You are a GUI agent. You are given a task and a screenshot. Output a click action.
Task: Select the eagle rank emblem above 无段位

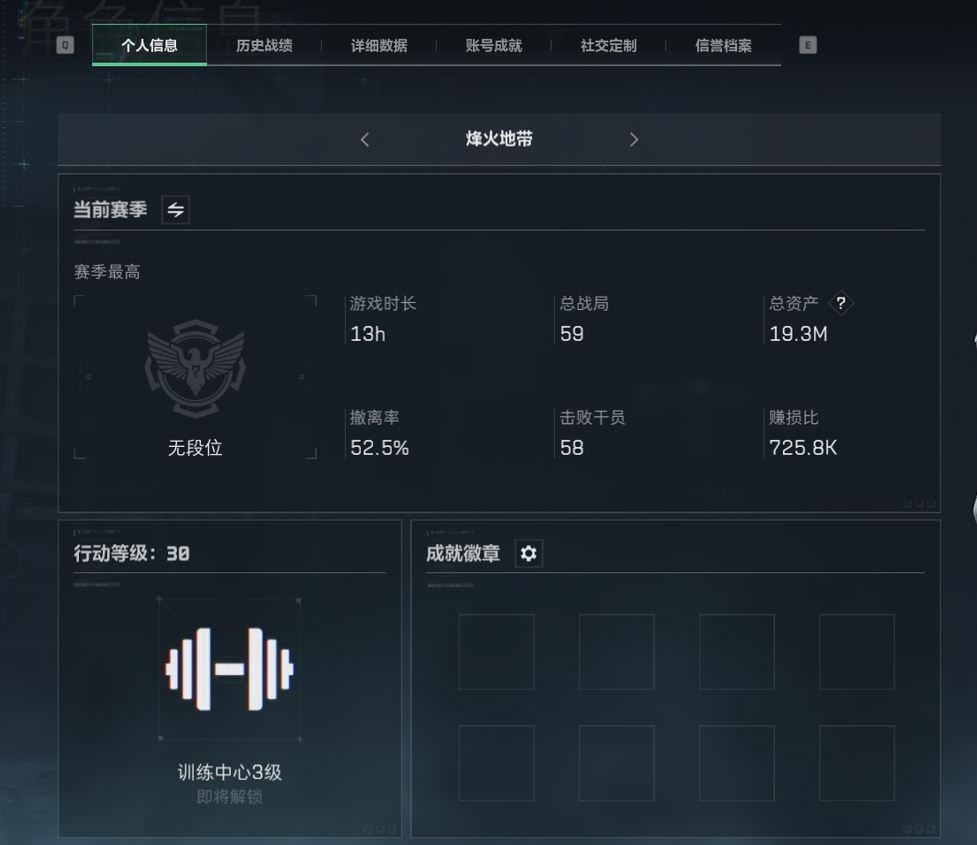click(x=196, y=368)
